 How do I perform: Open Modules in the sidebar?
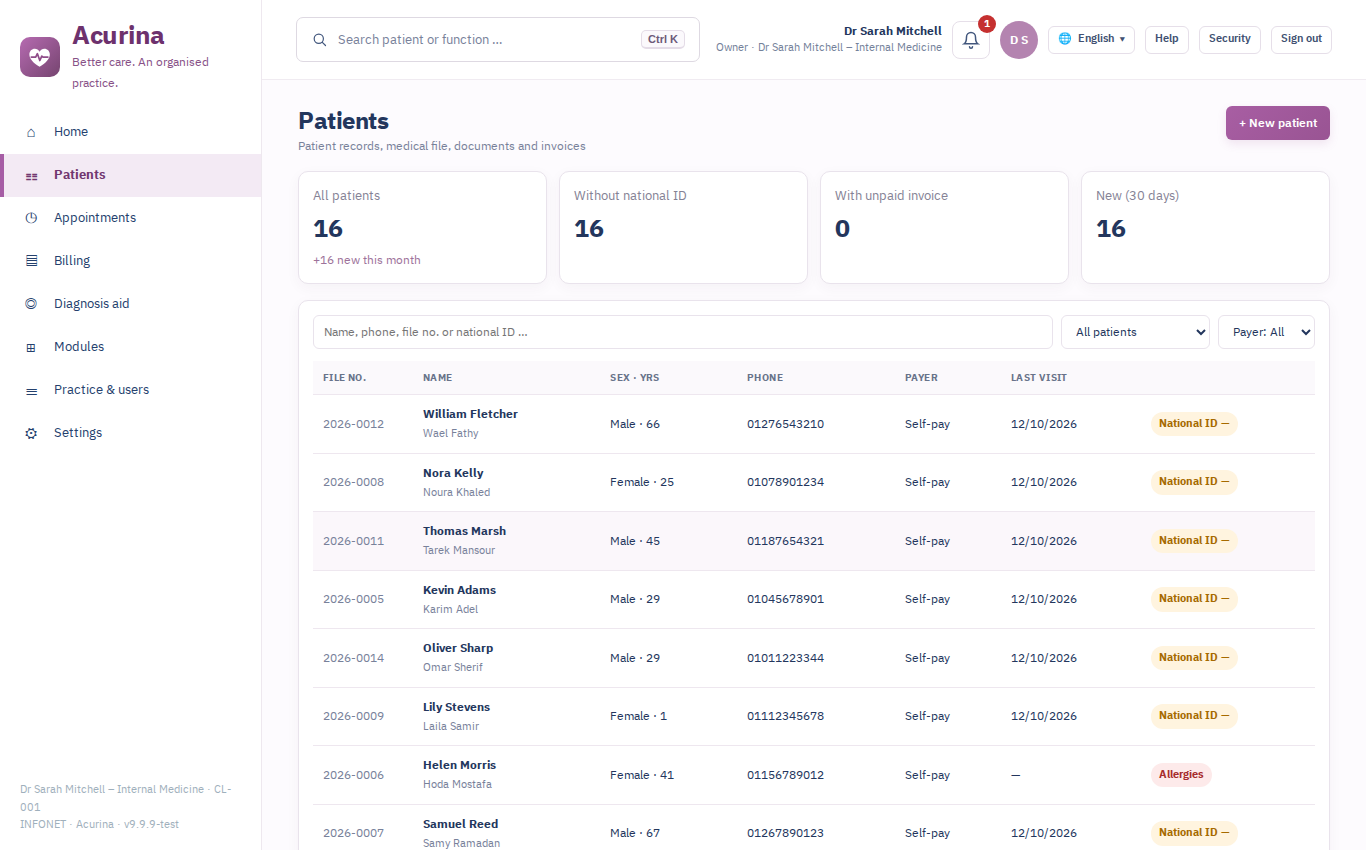point(131,347)
